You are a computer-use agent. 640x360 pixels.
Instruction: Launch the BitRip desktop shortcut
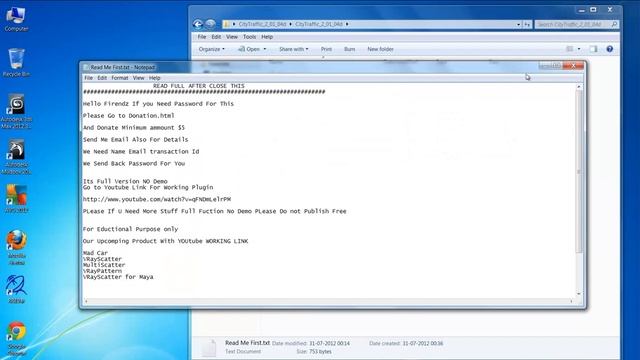click(16, 289)
